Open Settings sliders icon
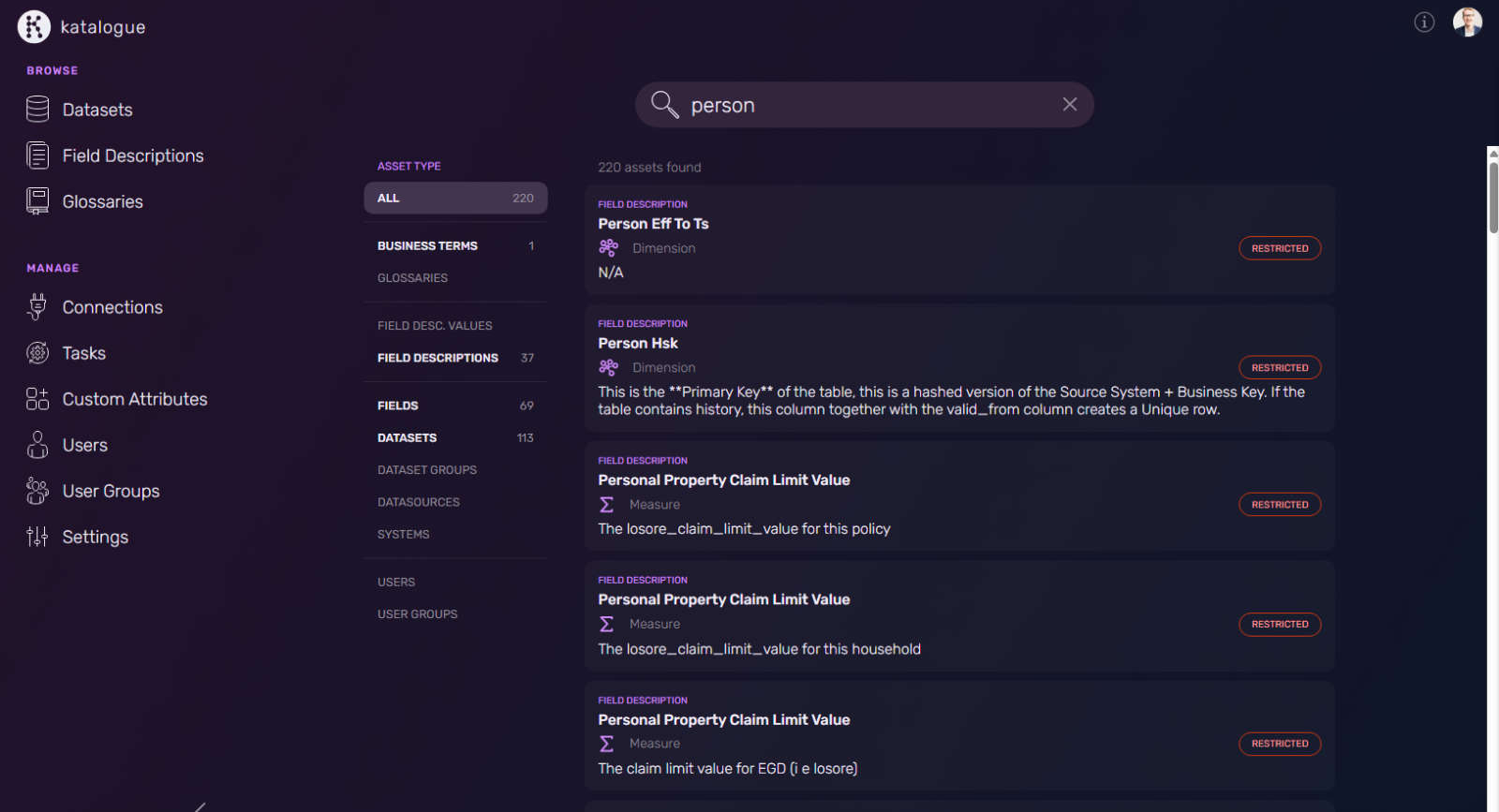Screen dimensions: 1499x812 [x=37, y=537]
